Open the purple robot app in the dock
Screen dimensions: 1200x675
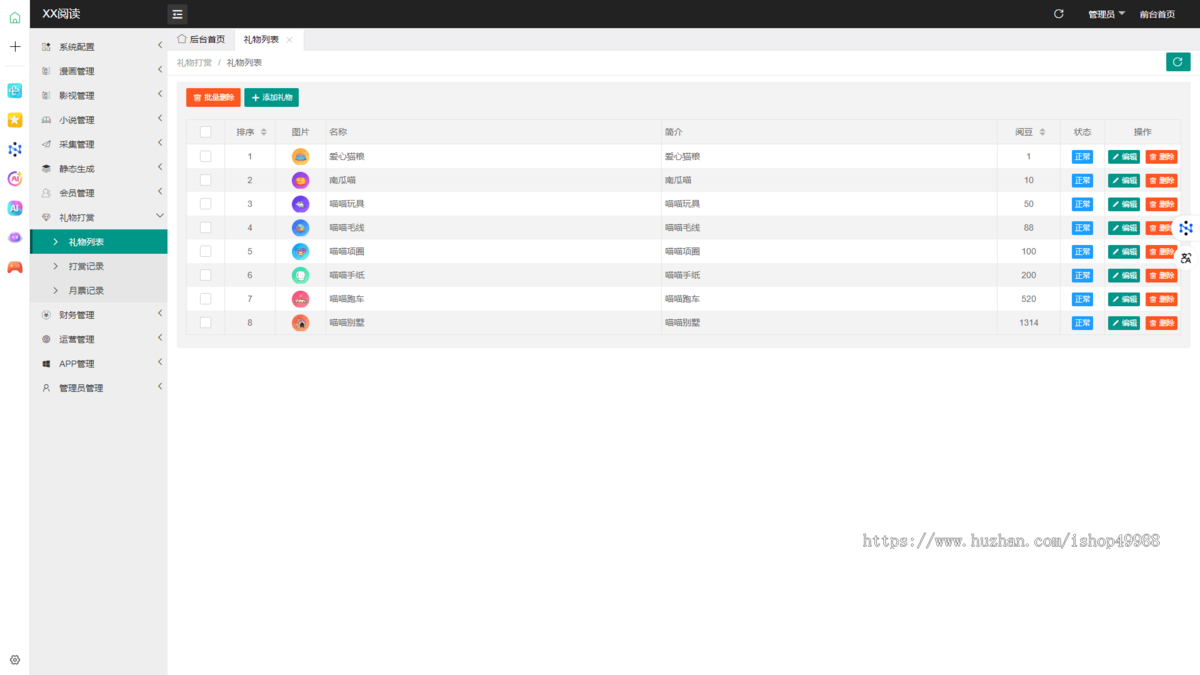pos(15,237)
